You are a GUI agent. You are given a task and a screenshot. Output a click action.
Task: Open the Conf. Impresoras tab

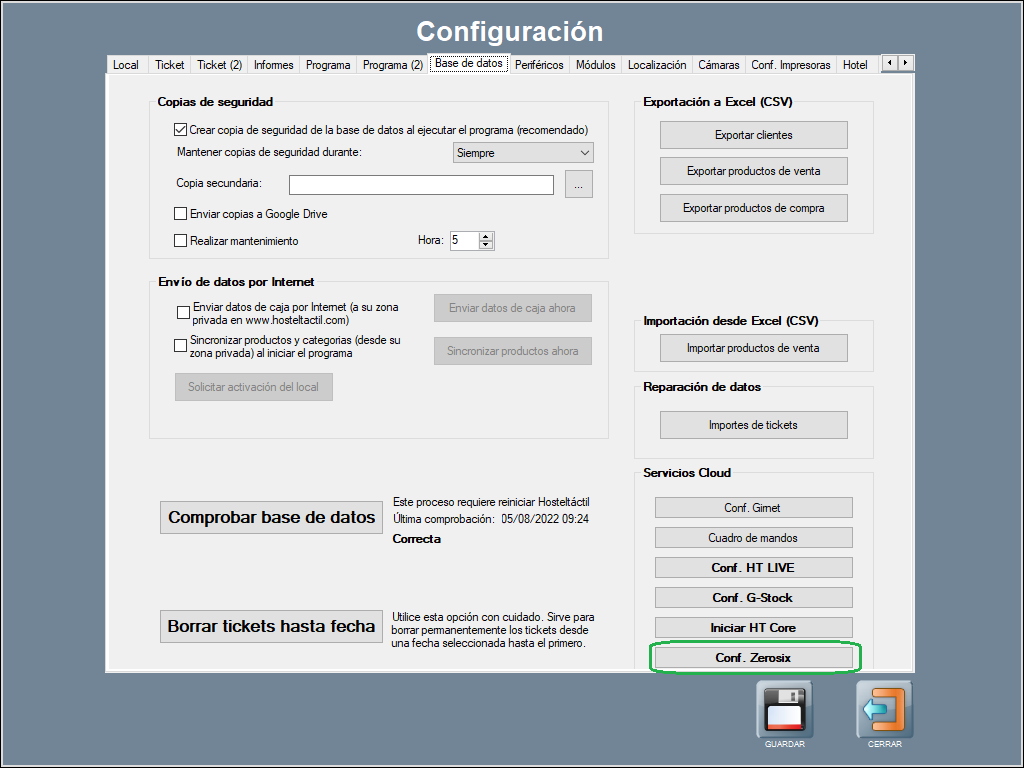790,65
